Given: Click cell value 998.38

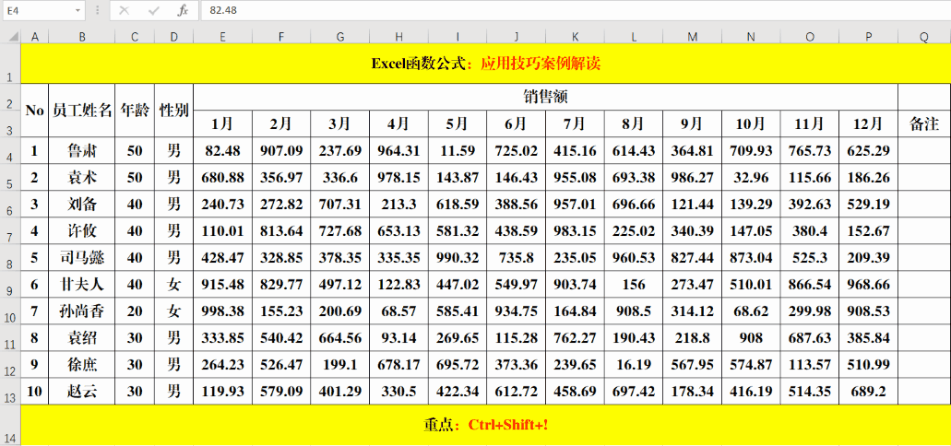Looking at the screenshot, I should pos(223,311).
